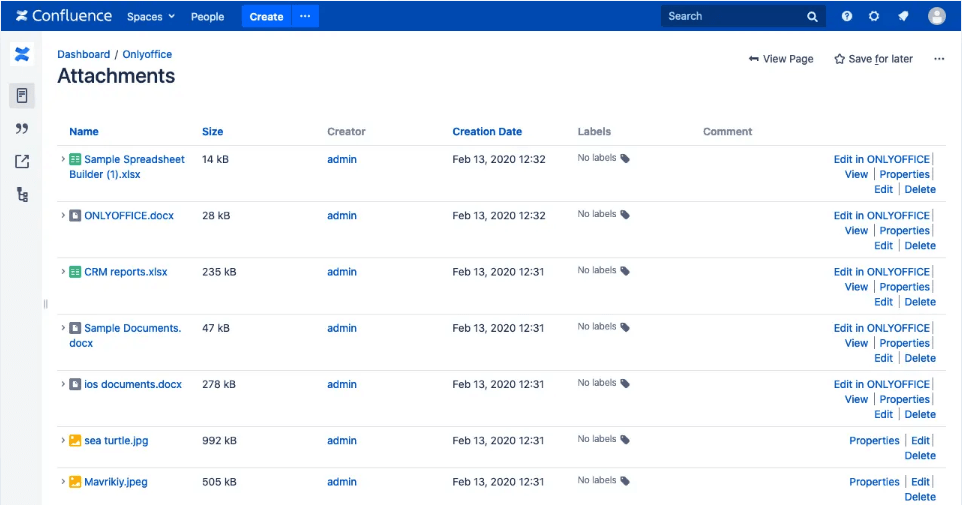Image resolution: width=962 pixels, height=505 pixels.
Task: Expand the ios documents.docx row
Action: tap(63, 384)
